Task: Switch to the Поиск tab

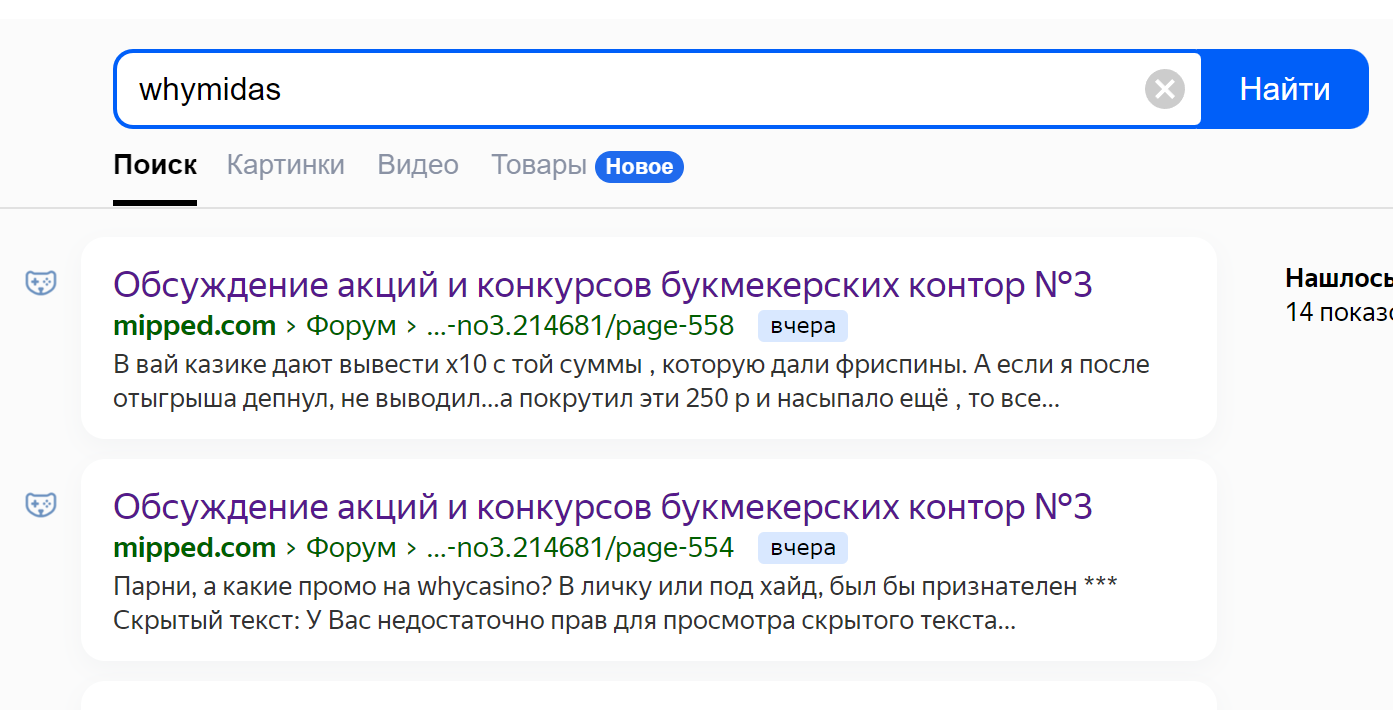Action: pos(155,165)
